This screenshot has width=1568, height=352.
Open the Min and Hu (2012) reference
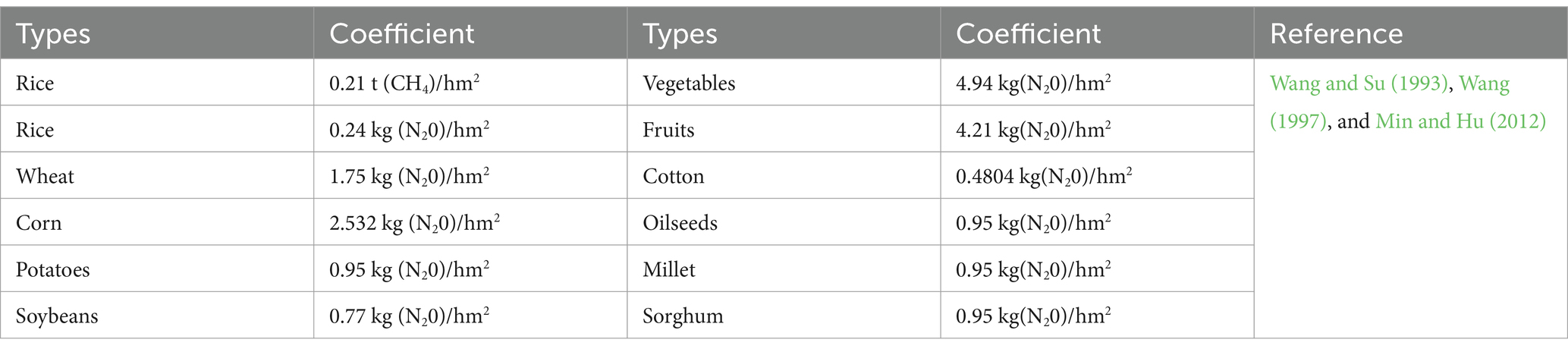click(x=1460, y=121)
